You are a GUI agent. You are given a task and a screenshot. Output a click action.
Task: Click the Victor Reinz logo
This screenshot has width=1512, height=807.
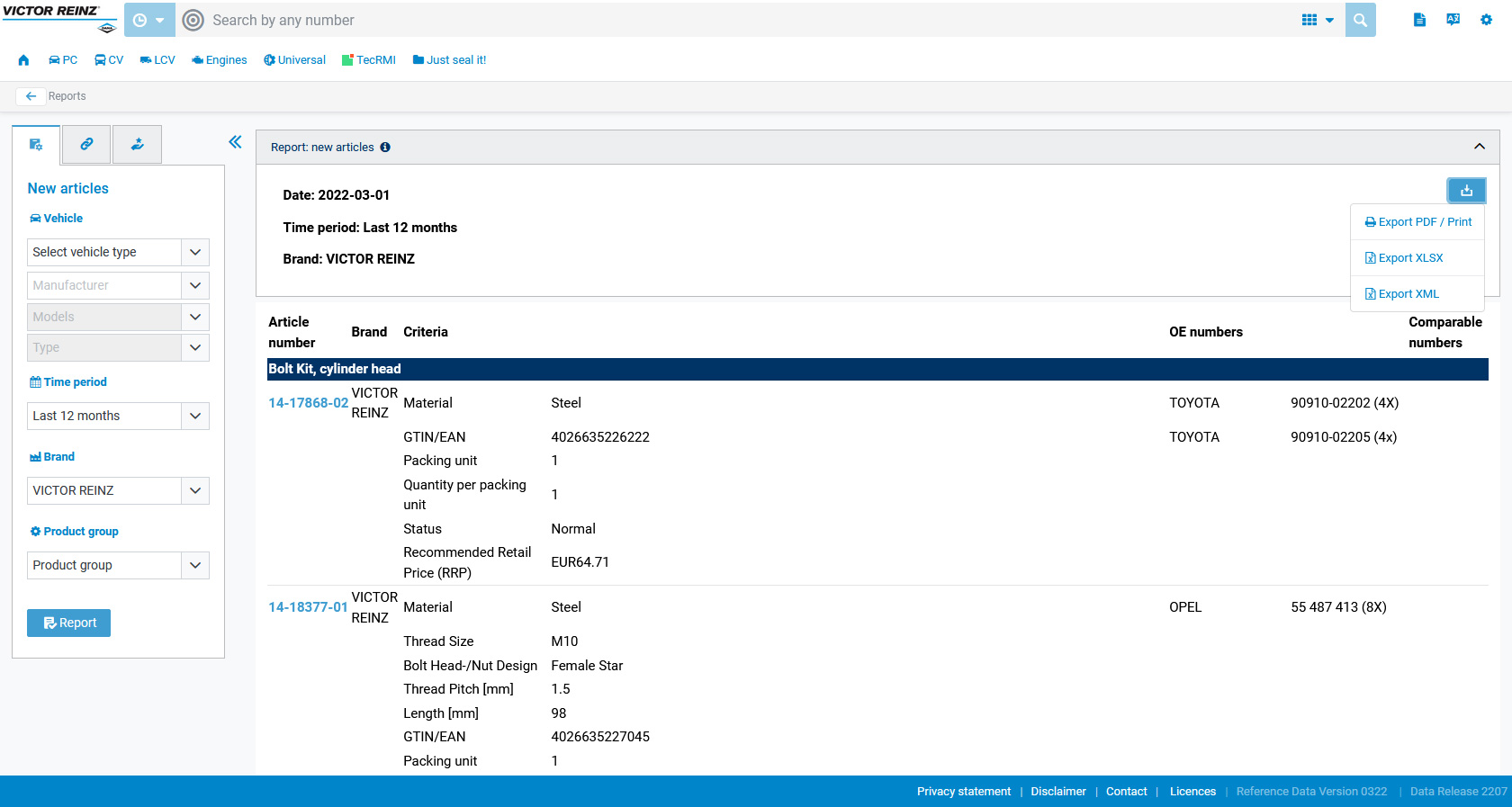59,18
